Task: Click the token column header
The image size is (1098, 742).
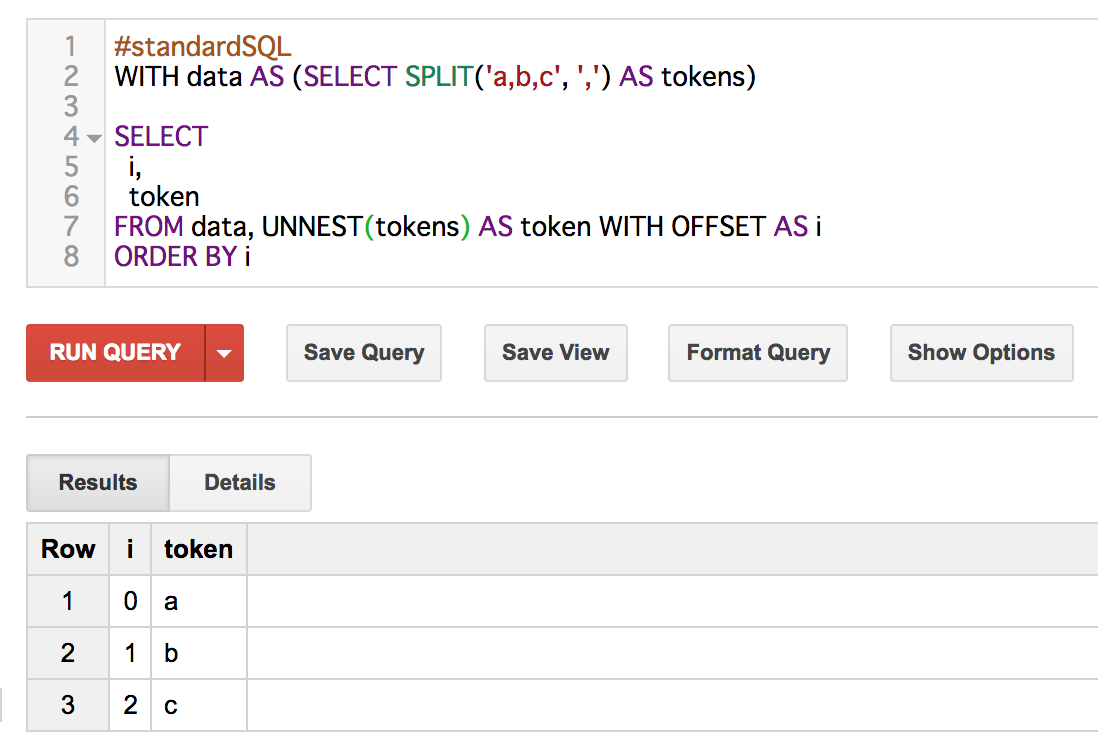Action: pos(198,548)
